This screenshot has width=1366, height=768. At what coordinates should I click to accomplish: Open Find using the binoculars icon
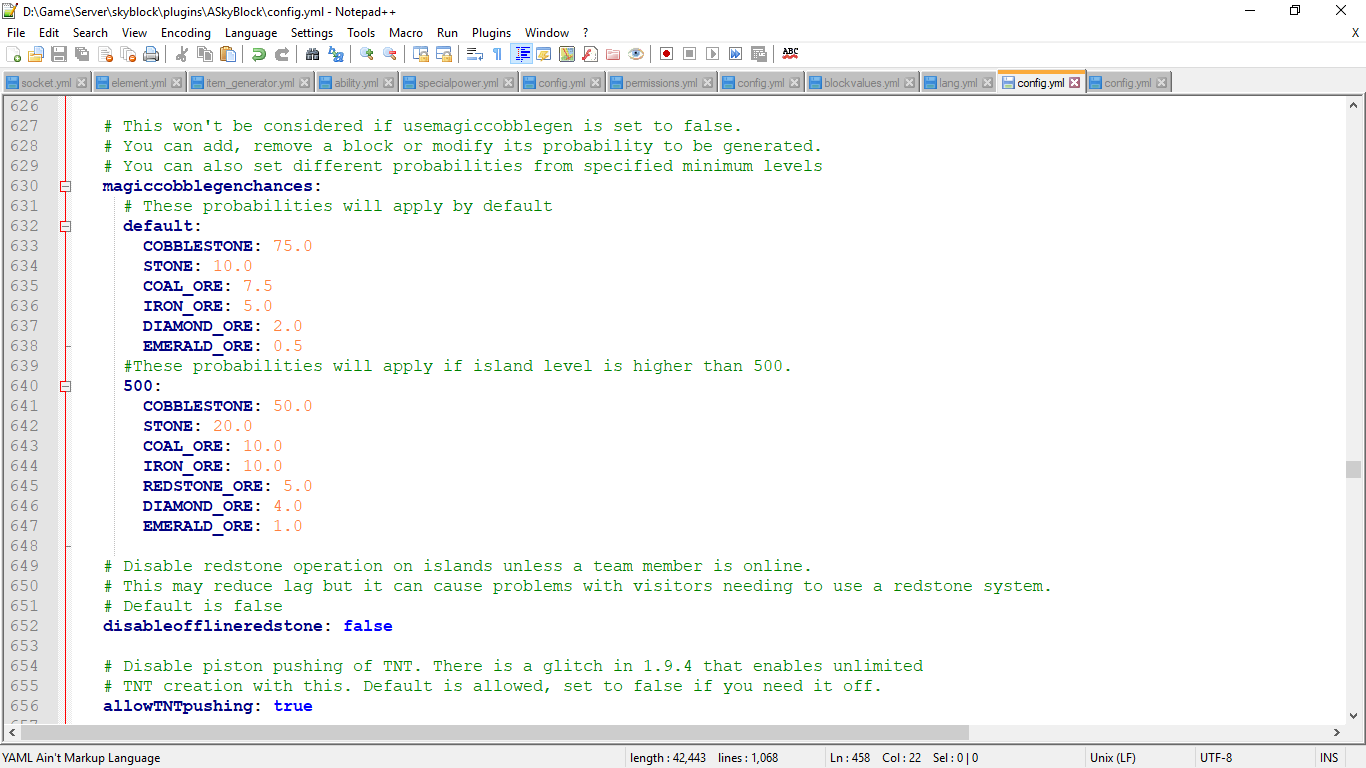(312, 54)
